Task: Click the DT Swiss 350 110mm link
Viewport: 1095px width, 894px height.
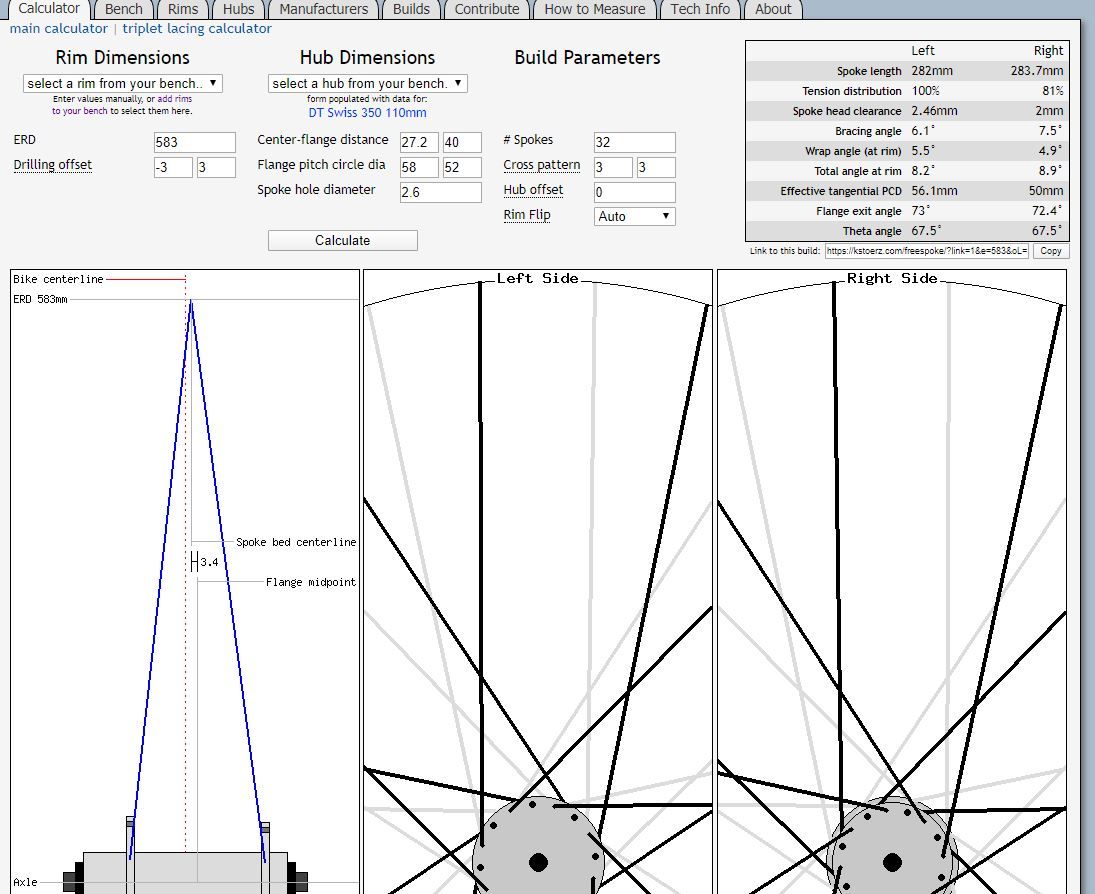Action: tap(367, 113)
